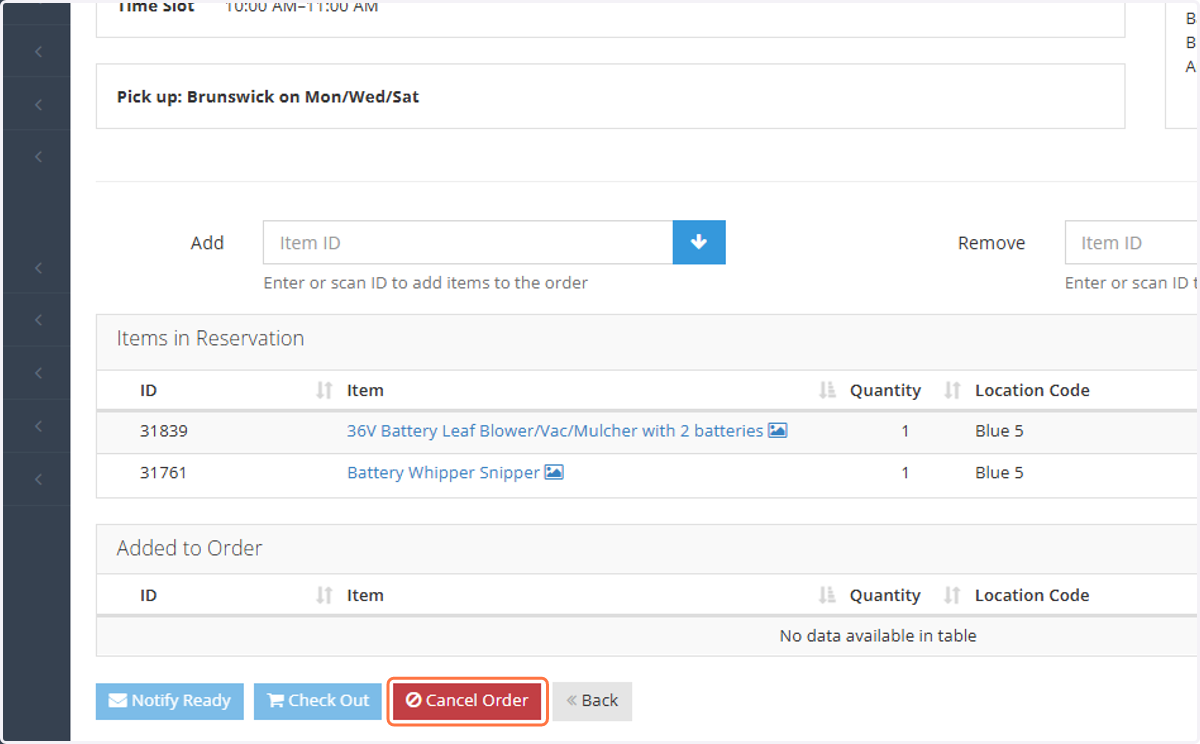Click the envelope icon on Notify Ready
1200x744 pixels.
click(117, 701)
